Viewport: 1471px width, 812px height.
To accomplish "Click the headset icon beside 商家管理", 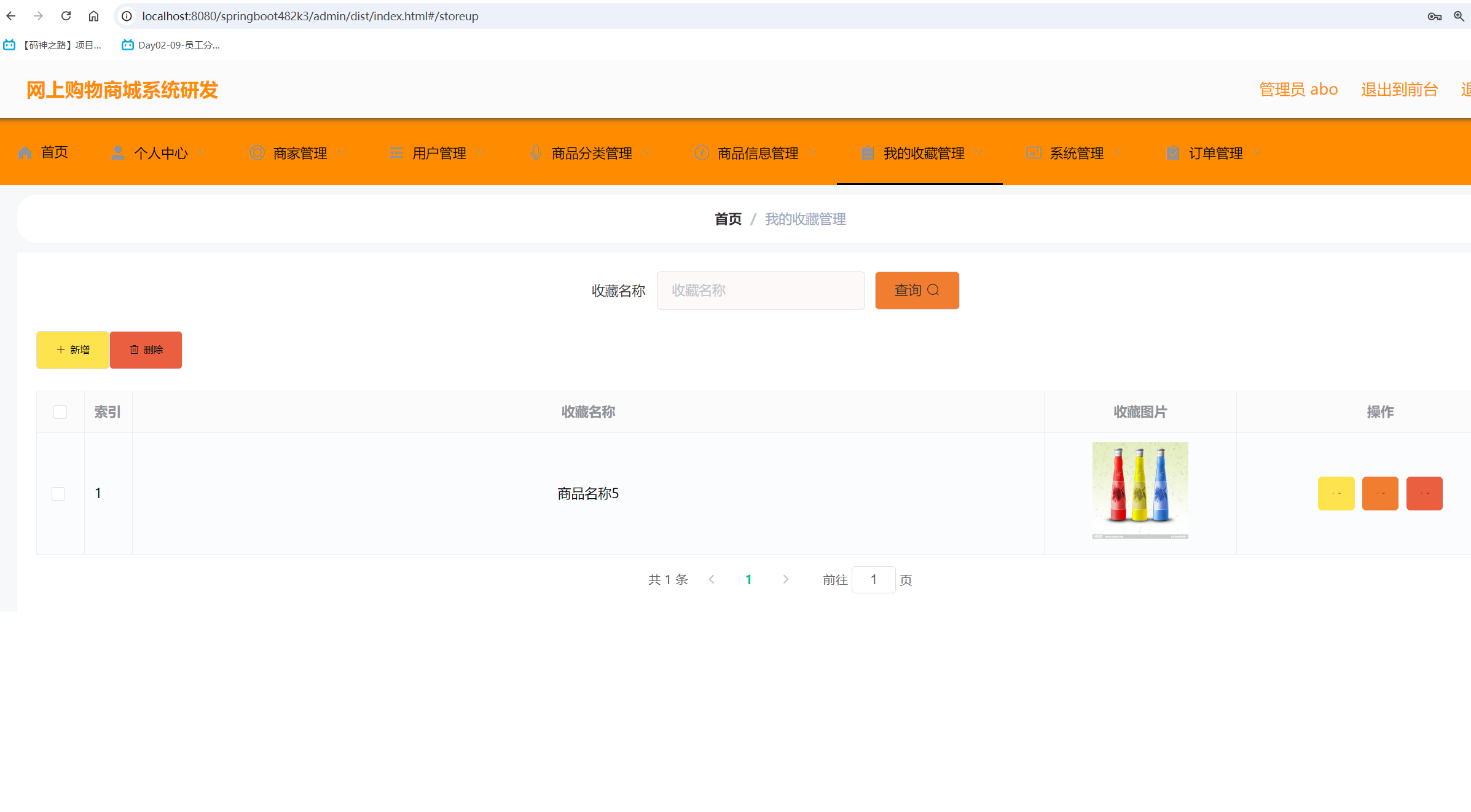I will pyautogui.click(x=257, y=152).
